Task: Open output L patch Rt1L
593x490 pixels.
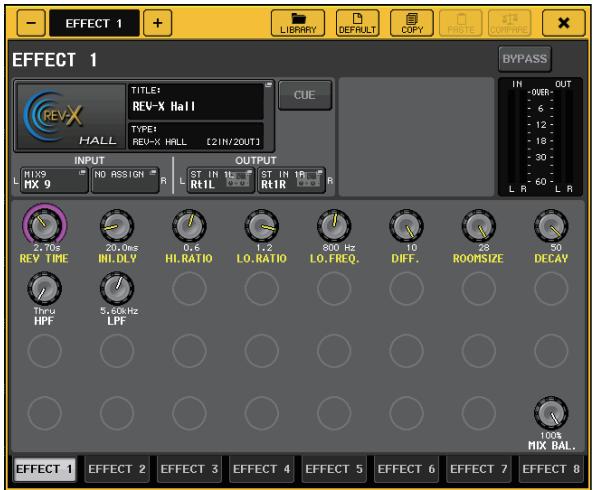Action: [x=220, y=180]
